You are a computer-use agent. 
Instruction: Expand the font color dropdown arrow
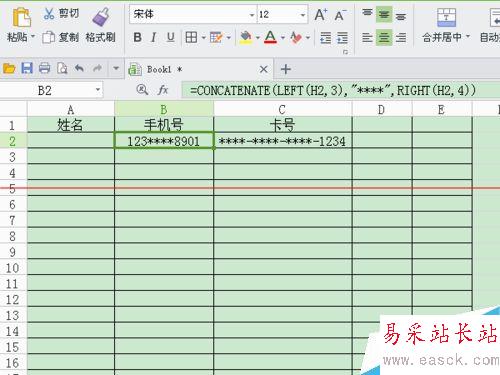(283, 38)
